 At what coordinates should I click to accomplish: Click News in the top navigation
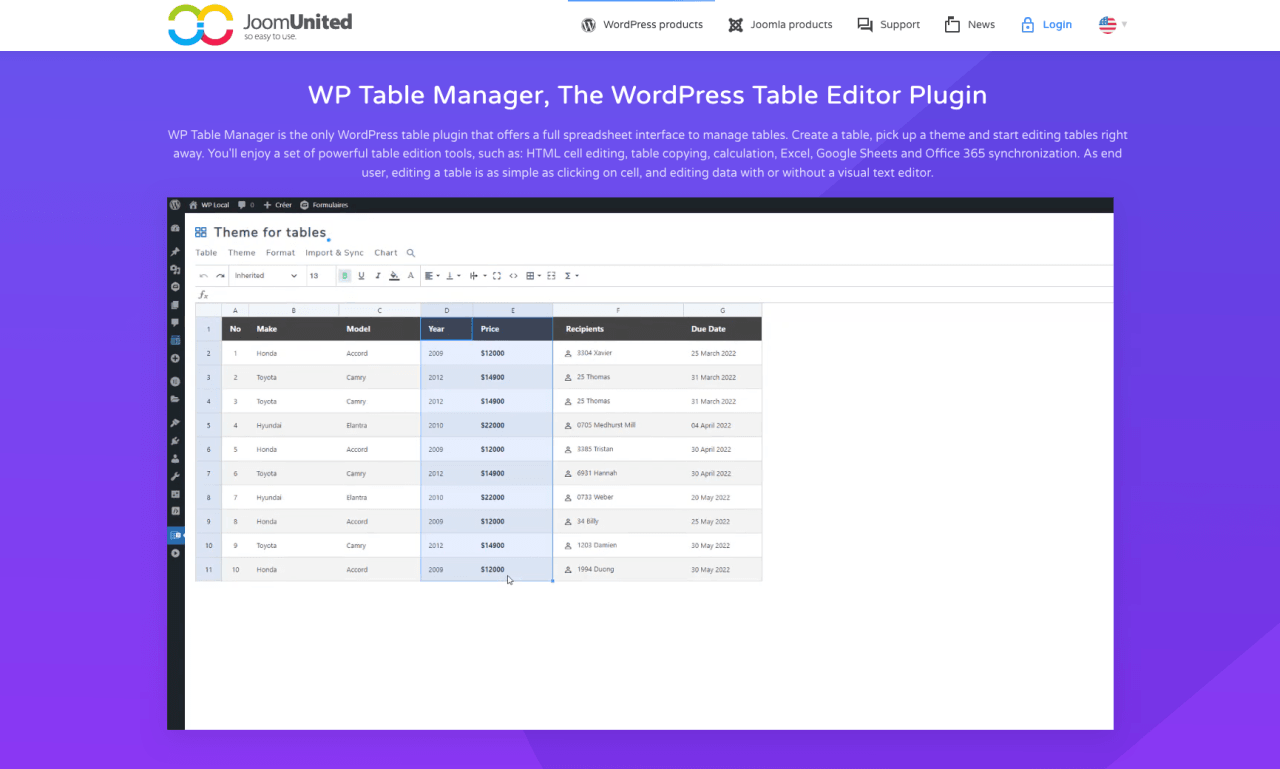pos(969,25)
